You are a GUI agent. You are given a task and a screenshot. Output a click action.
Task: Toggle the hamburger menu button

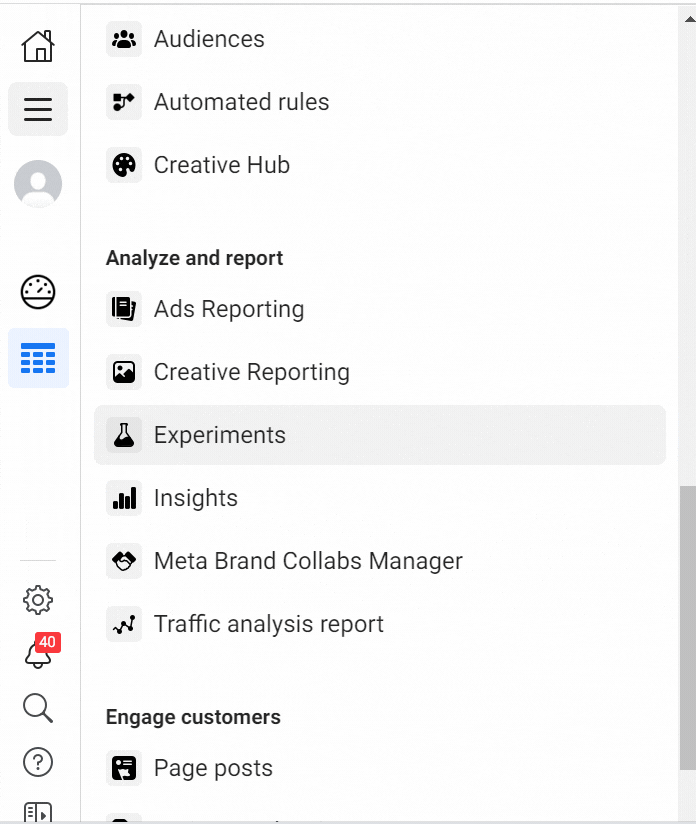point(38,109)
